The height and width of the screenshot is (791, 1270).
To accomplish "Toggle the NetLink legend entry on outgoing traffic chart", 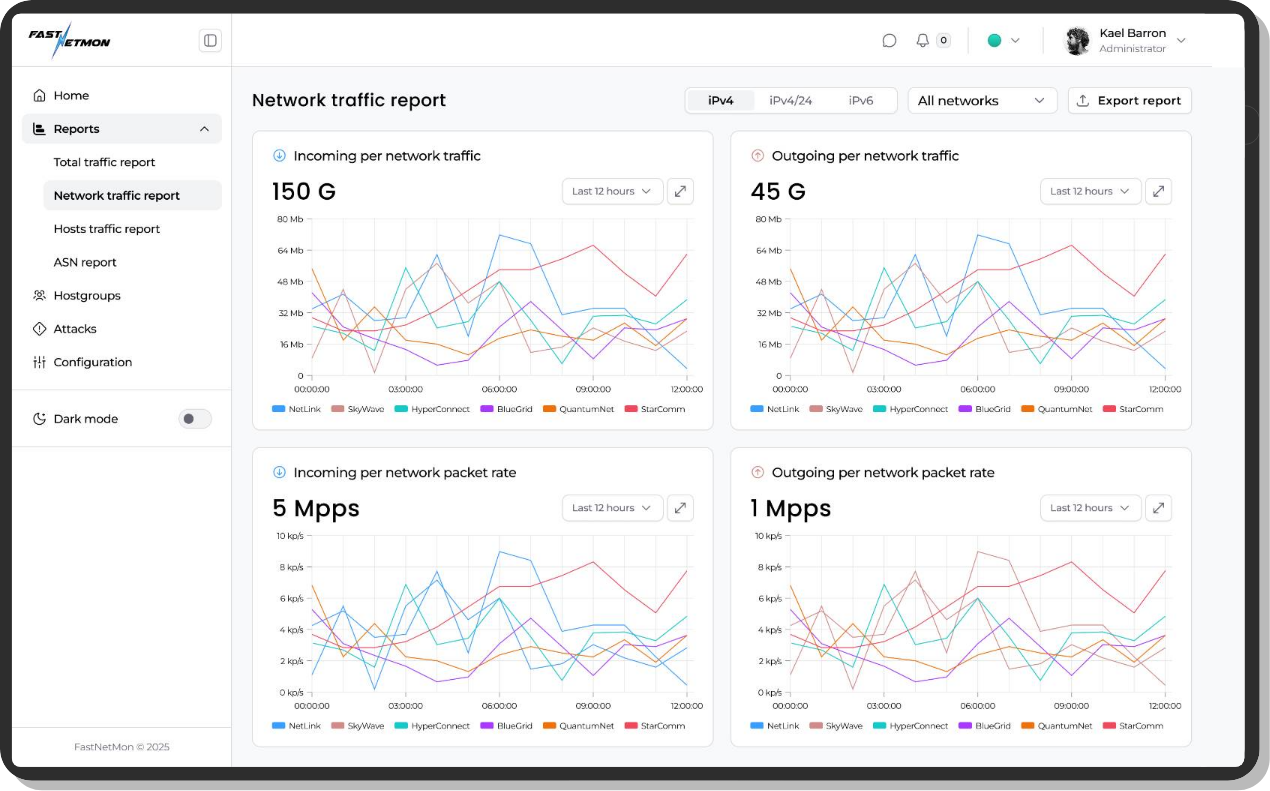I will tap(779, 409).
